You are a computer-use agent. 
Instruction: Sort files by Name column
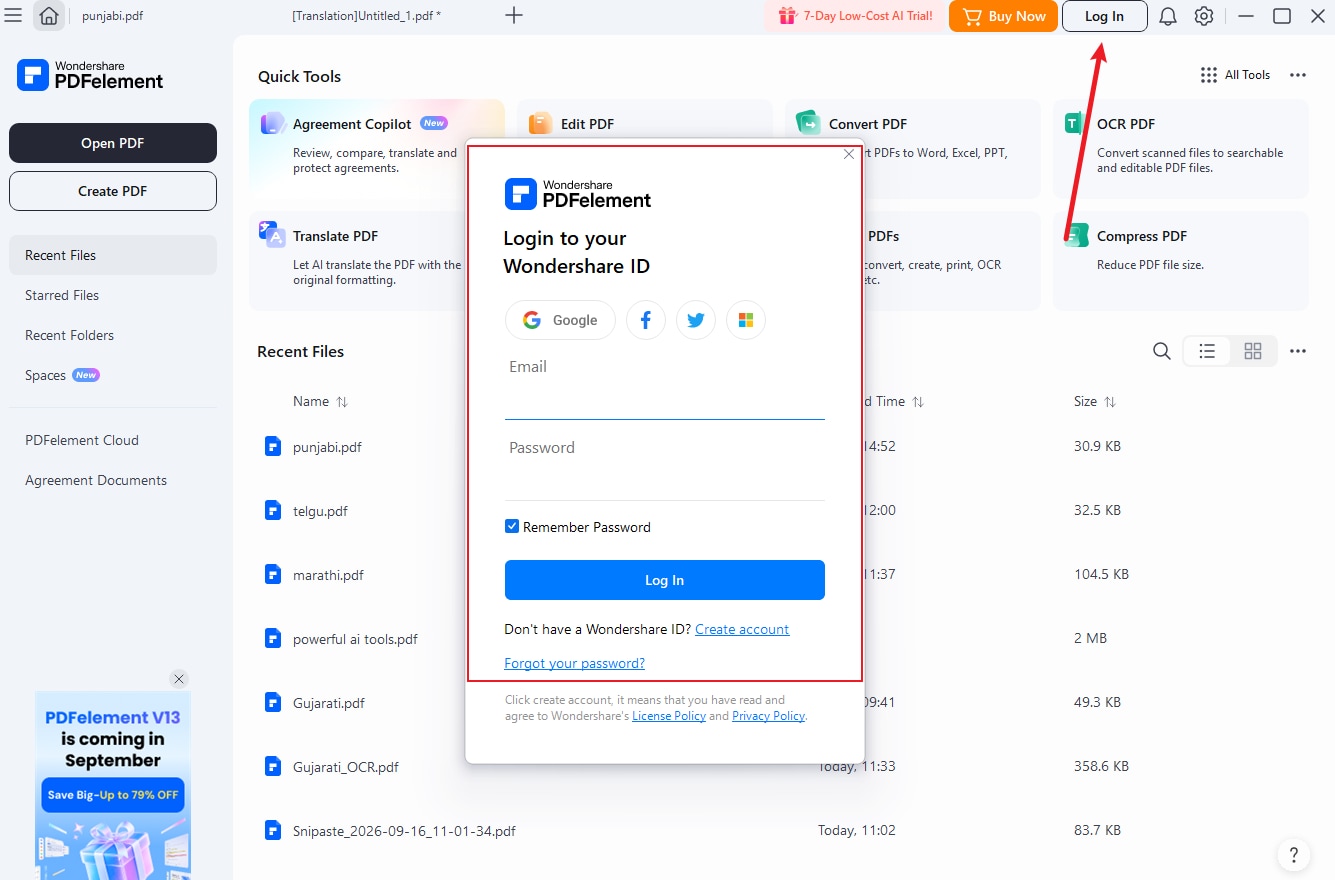coord(320,401)
